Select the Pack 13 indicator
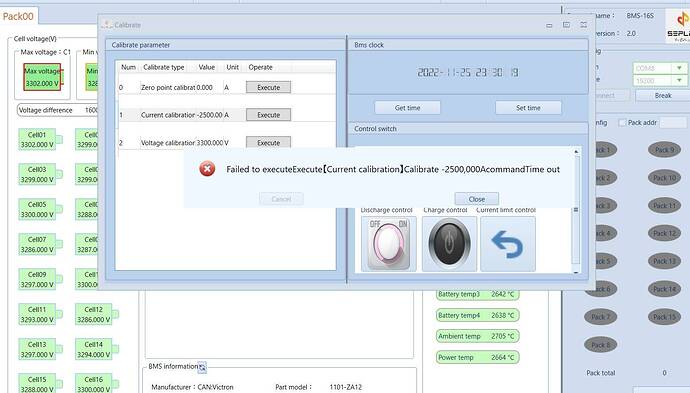 [664, 261]
